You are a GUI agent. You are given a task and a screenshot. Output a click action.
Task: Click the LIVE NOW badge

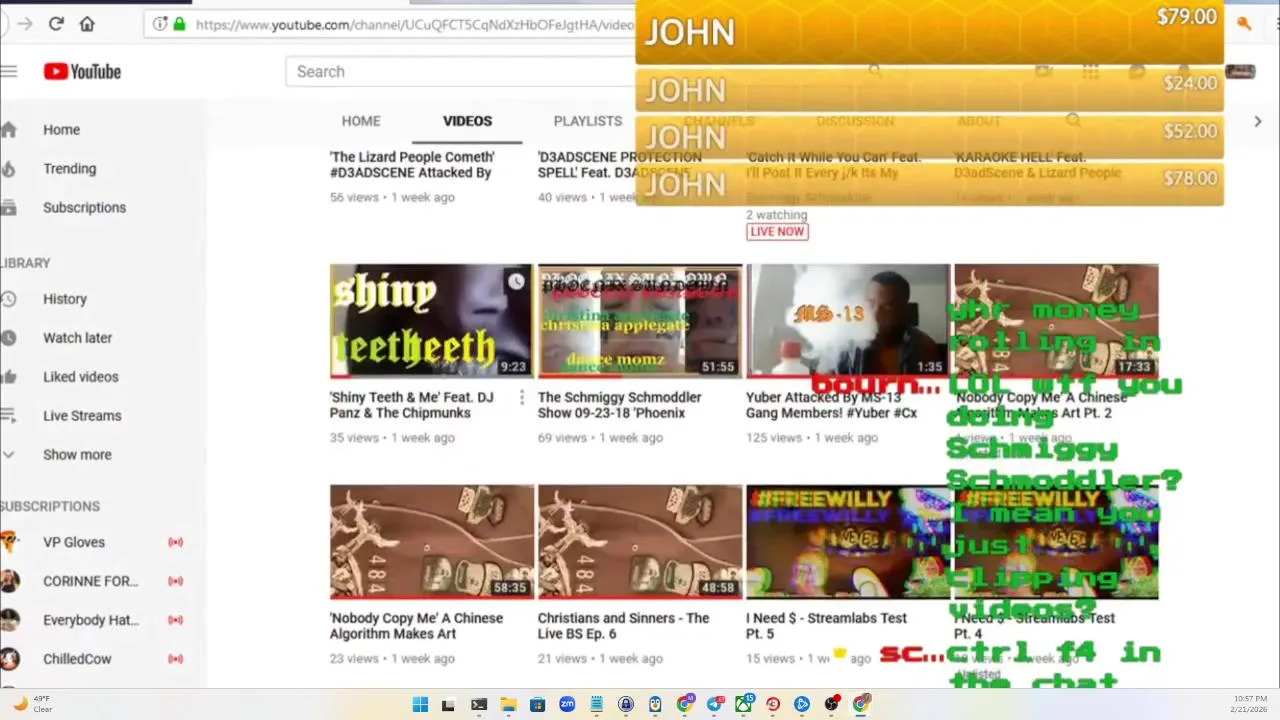(x=777, y=231)
